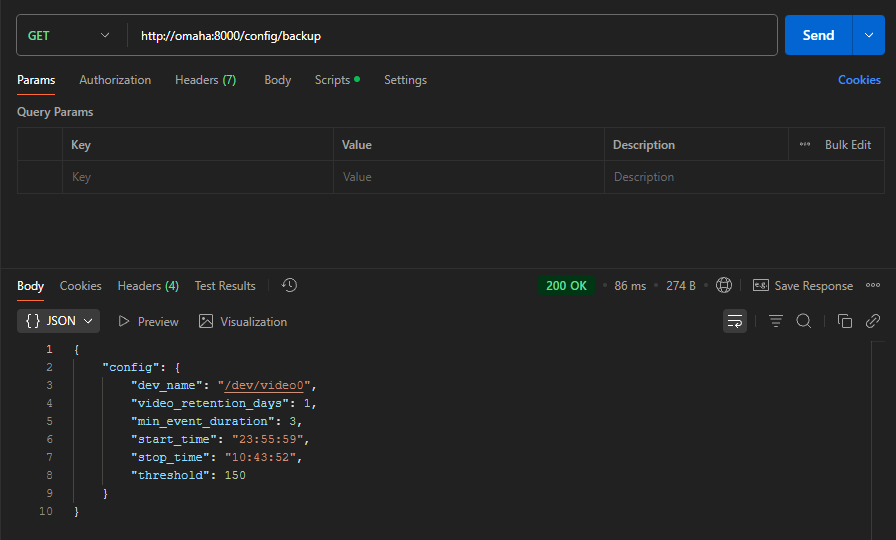
Task: Click the link icon beside copy
Action: click(872, 321)
